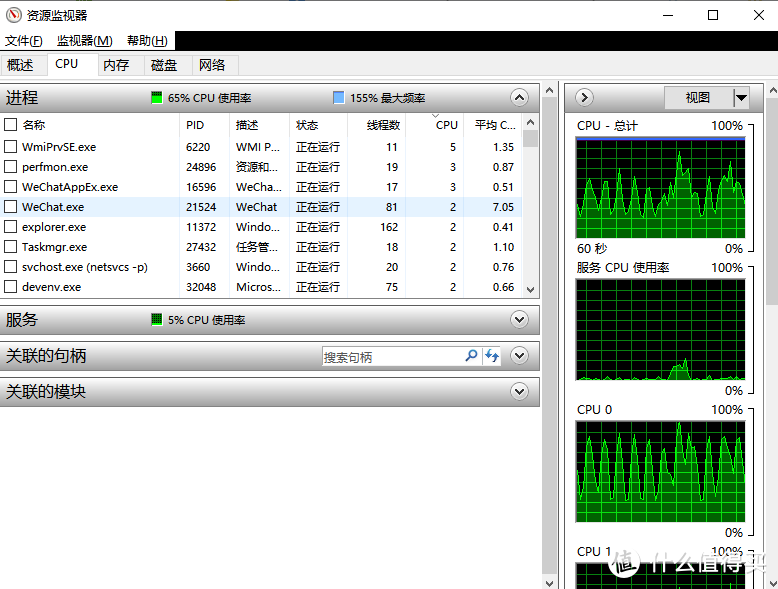Check the perfmon.exe process checkbox
Image resolution: width=778 pixels, height=589 pixels.
10,167
